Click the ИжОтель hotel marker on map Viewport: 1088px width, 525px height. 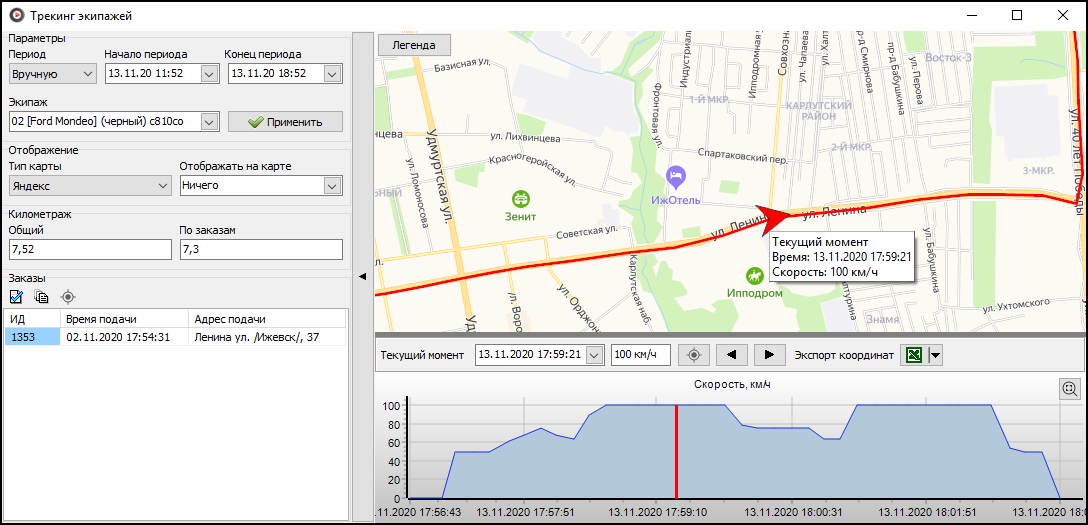677,177
